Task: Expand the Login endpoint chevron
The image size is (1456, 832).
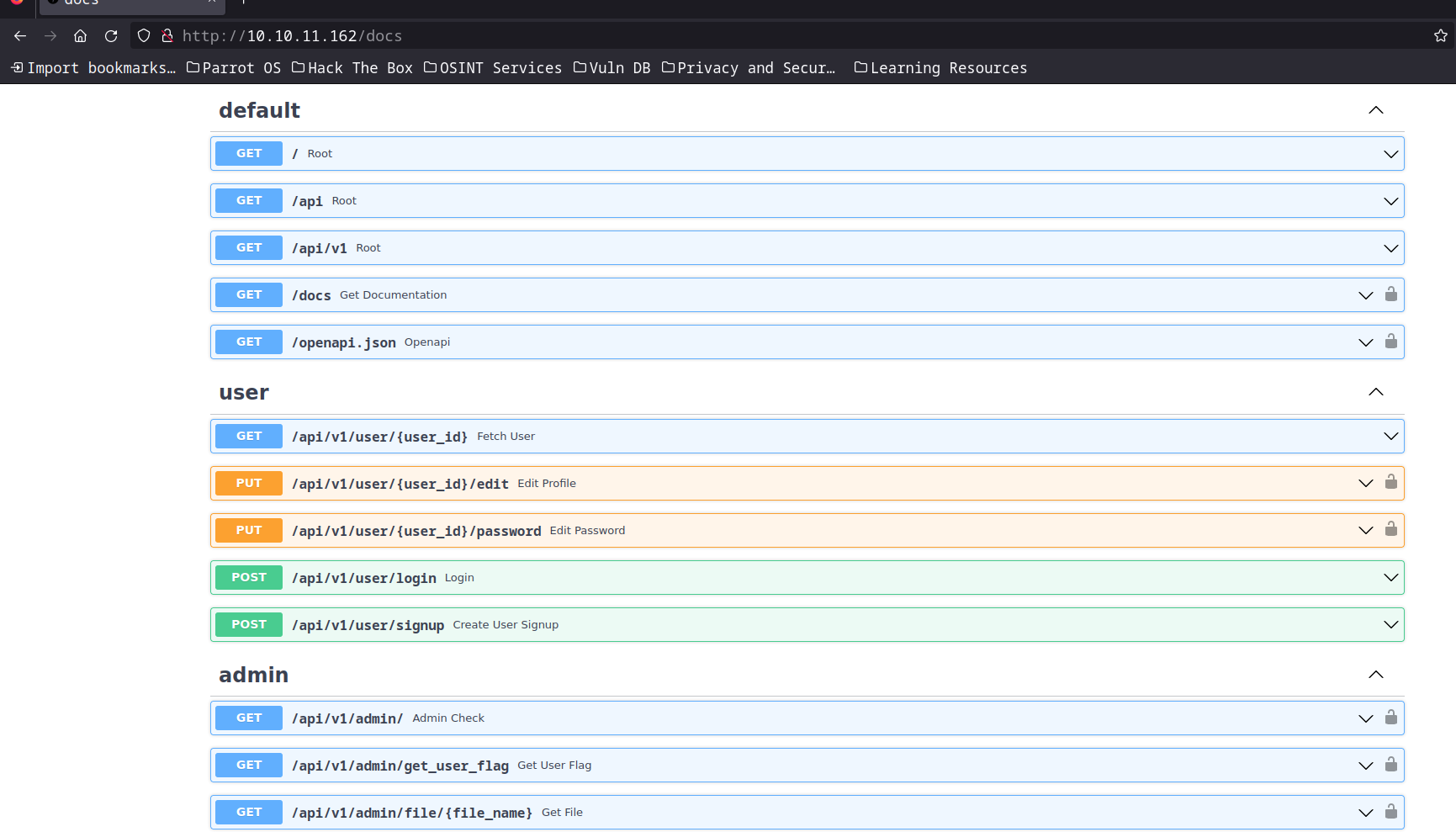Action: 1391,577
